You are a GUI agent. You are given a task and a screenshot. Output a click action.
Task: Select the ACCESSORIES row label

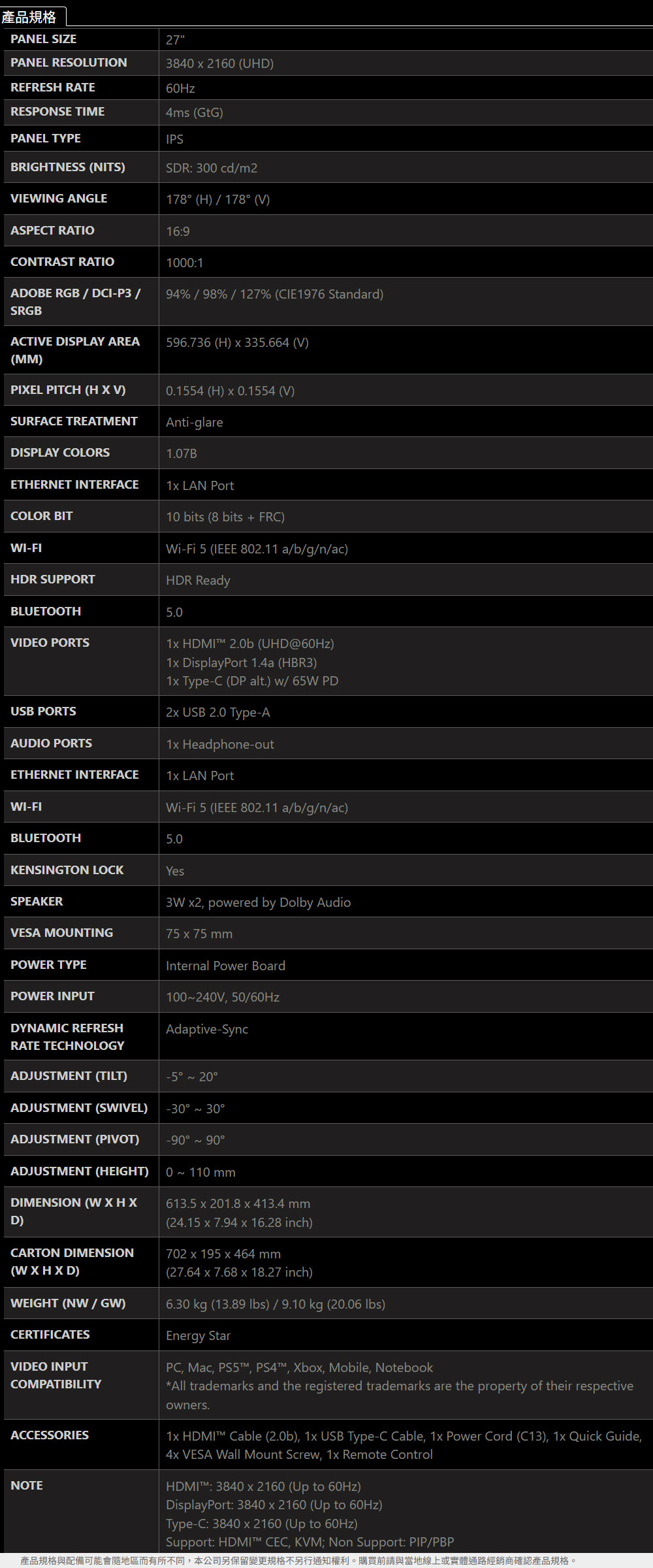(x=49, y=1435)
